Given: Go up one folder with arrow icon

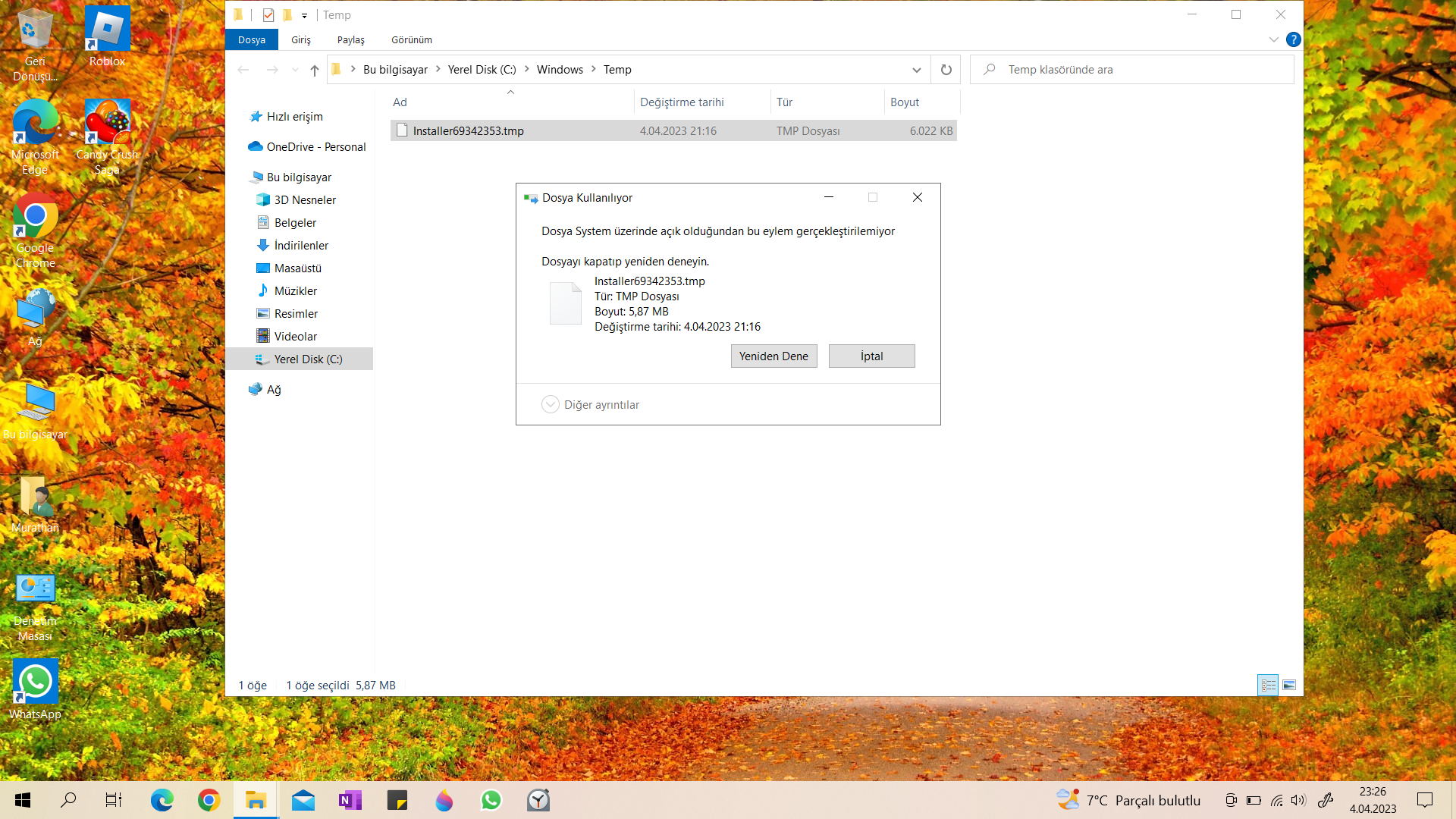Looking at the screenshot, I should [315, 70].
